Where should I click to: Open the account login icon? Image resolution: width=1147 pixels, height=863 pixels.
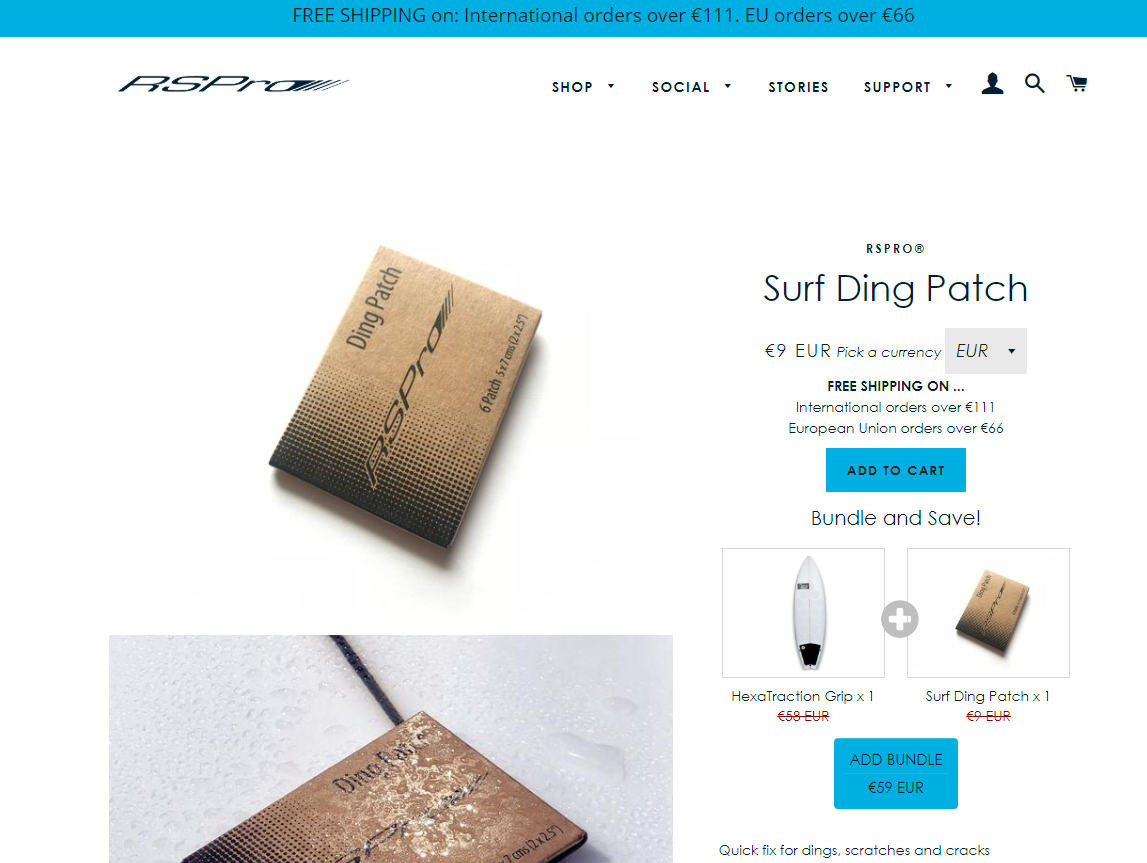point(992,83)
